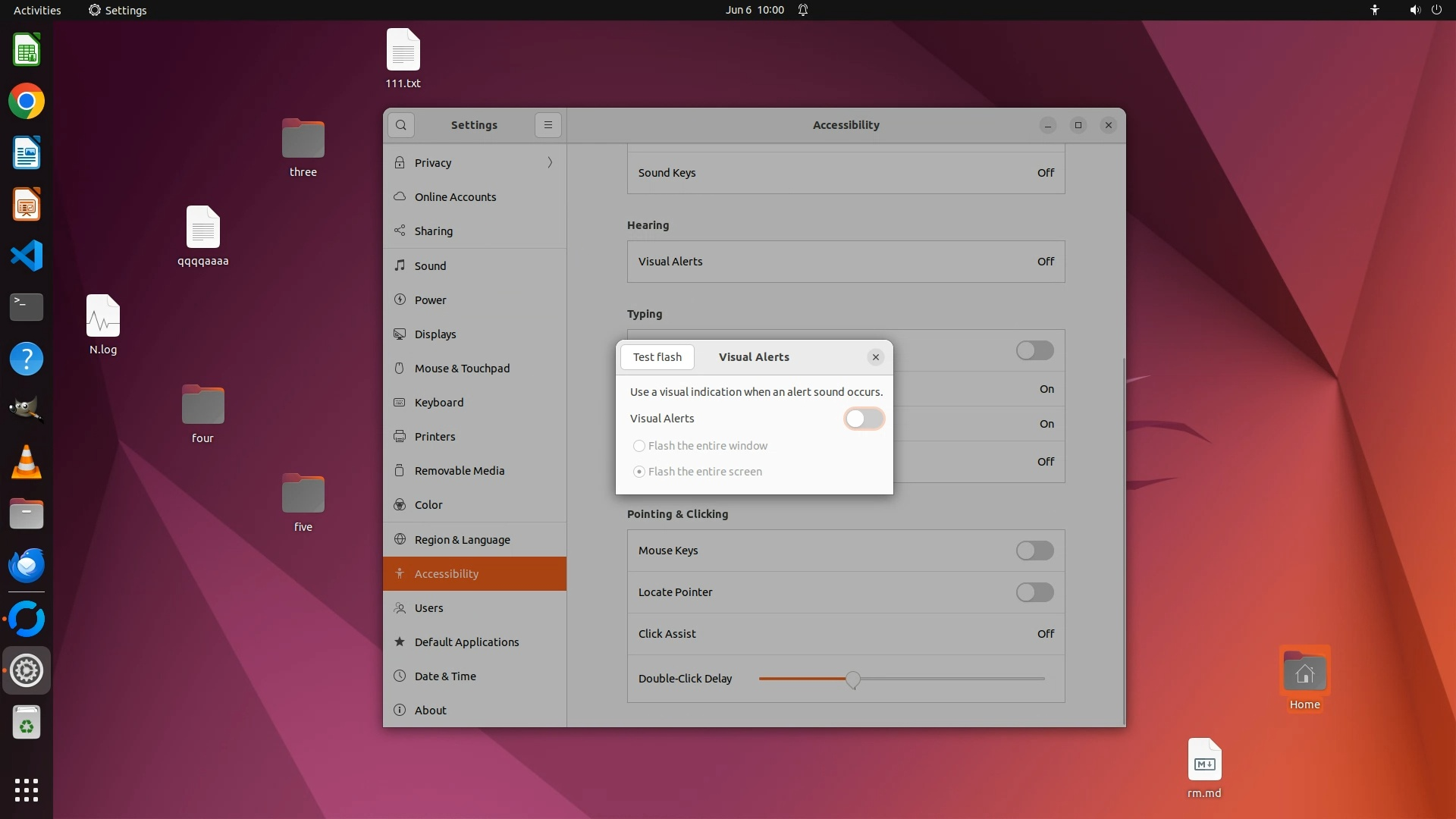Click the accessibility icon in top bar
This screenshot has width=1456, height=819.
coord(1374,10)
